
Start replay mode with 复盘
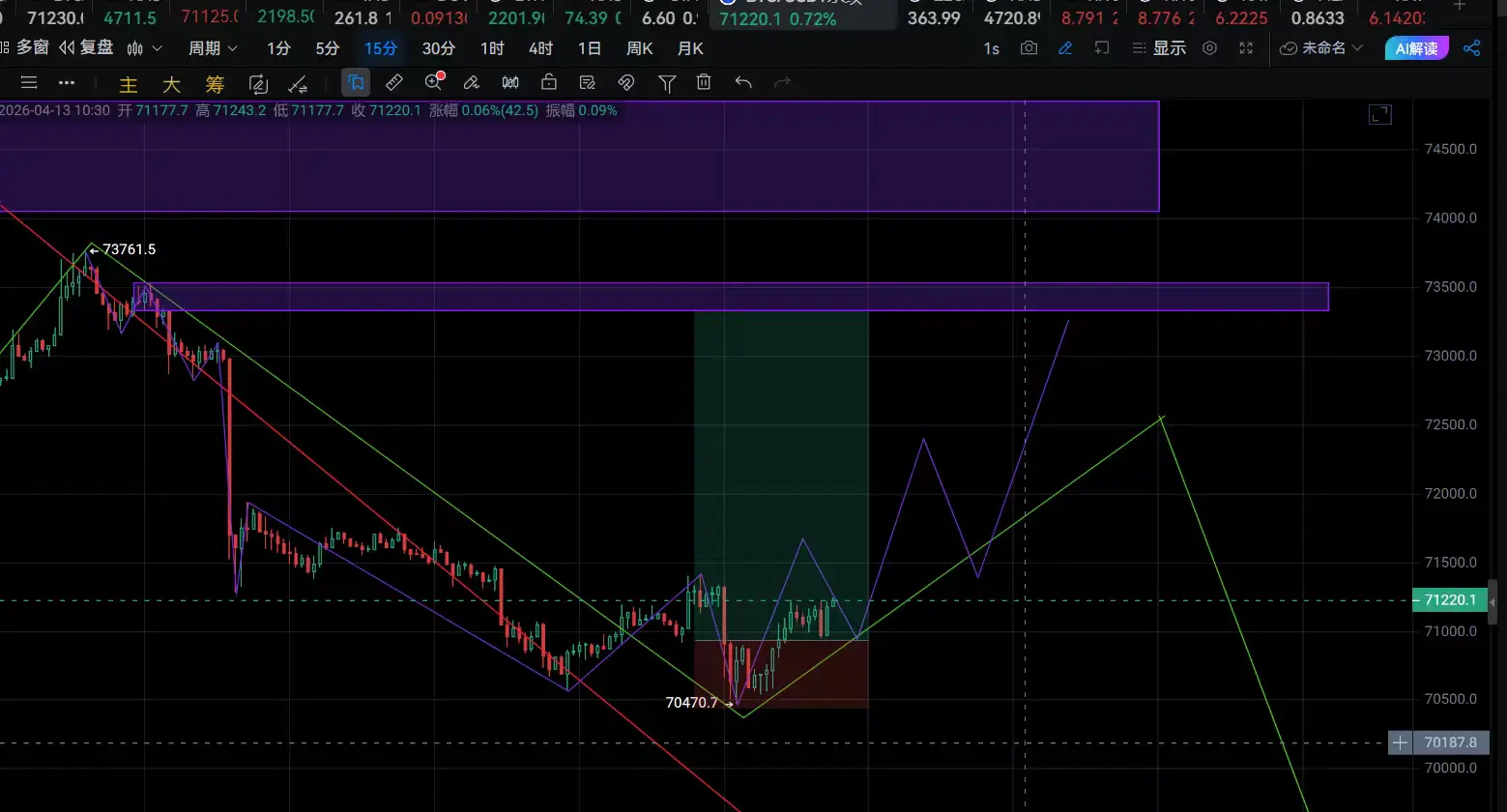(x=86, y=47)
